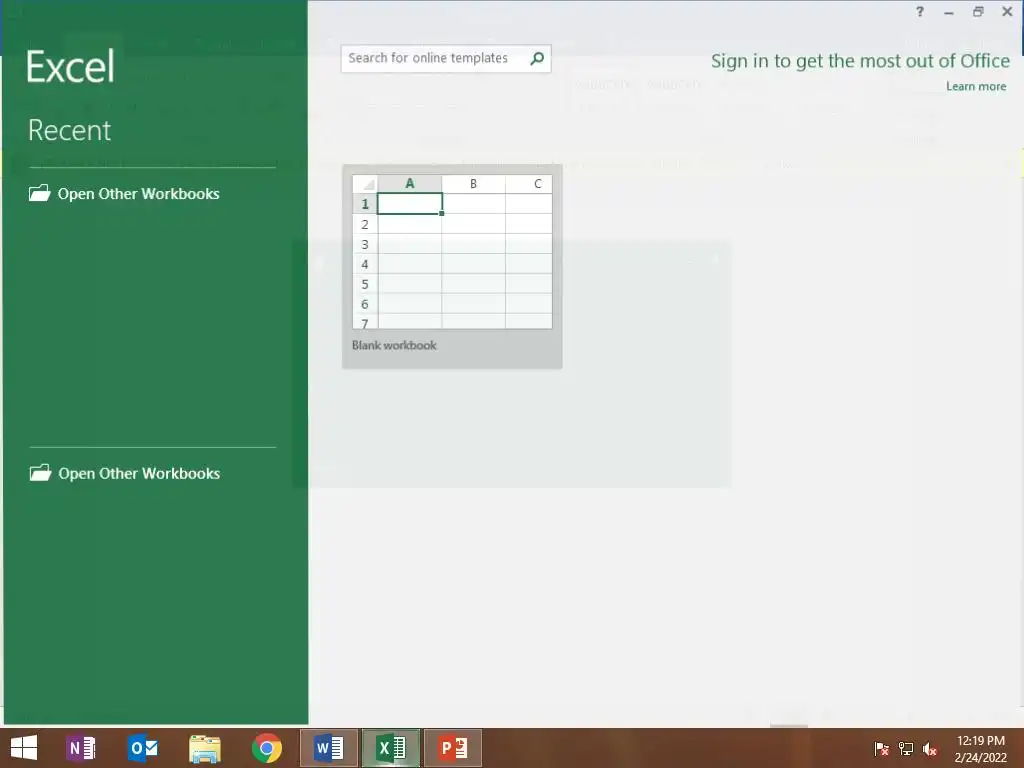Open Excel help question mark icon
This screenshot has width=1024, height=768.
pos(920,11)
